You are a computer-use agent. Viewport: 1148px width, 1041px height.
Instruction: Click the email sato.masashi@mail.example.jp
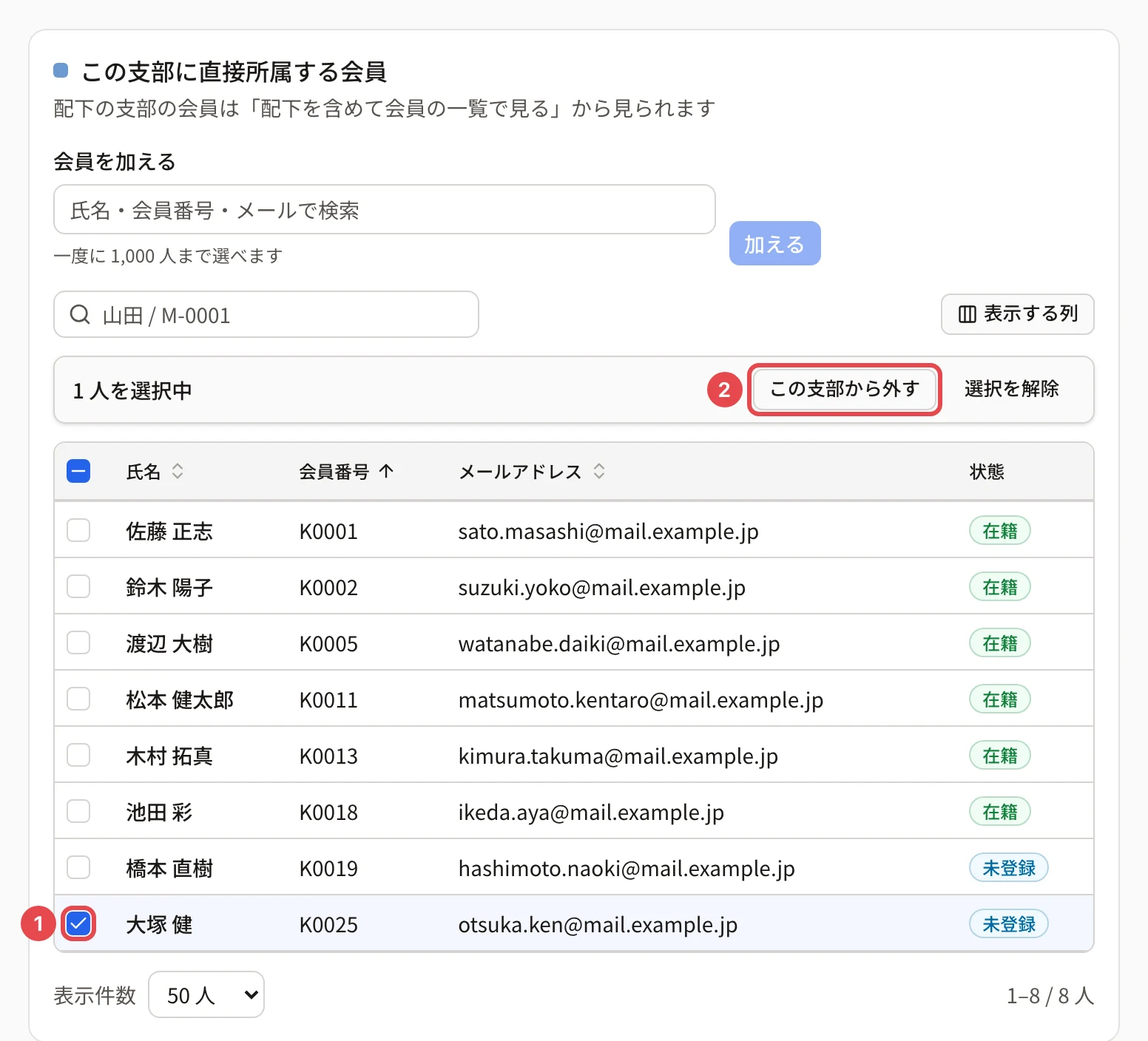pyautogui.click(x=608, y=532)
